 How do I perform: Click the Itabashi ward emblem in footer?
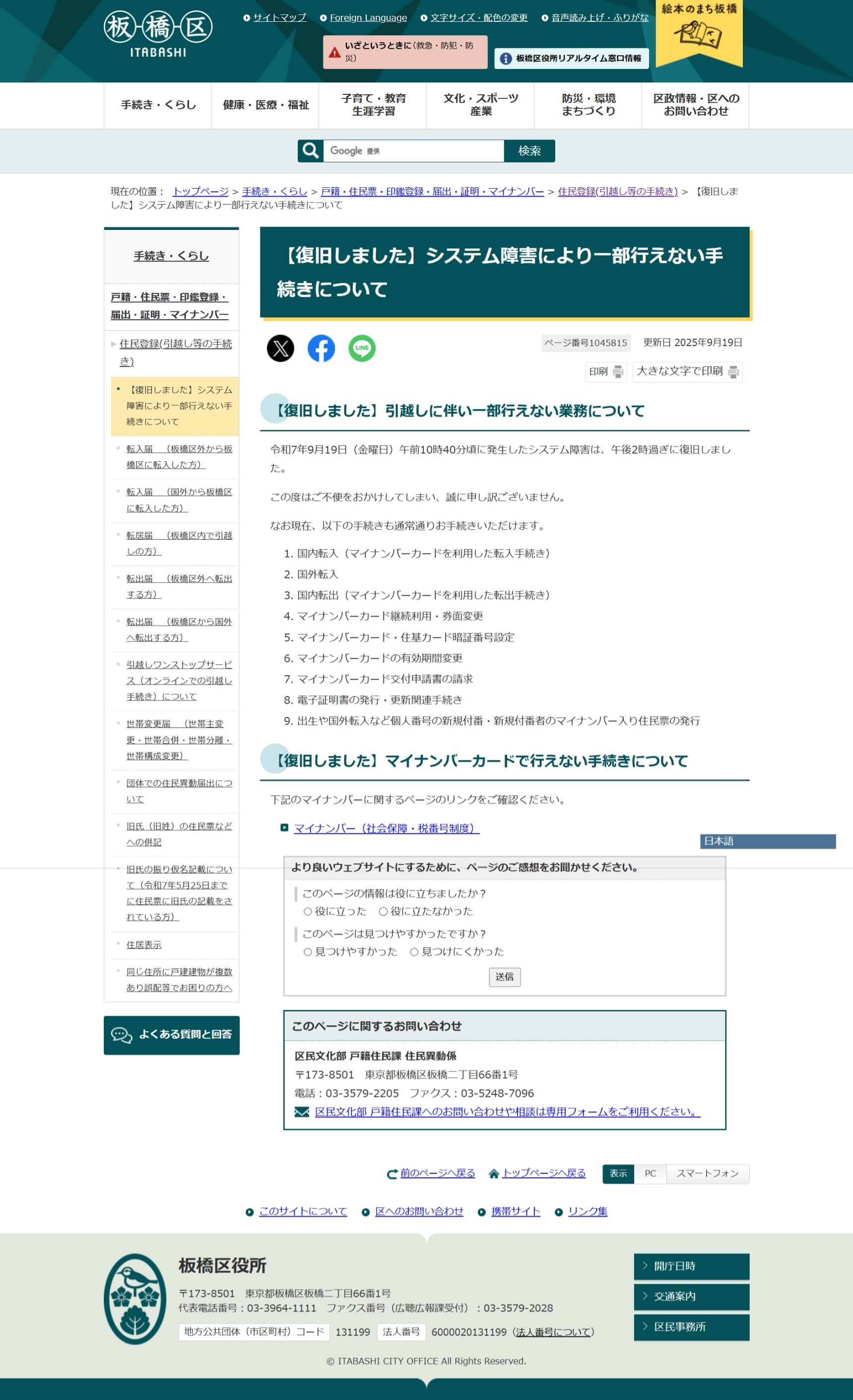[135, 1299]
